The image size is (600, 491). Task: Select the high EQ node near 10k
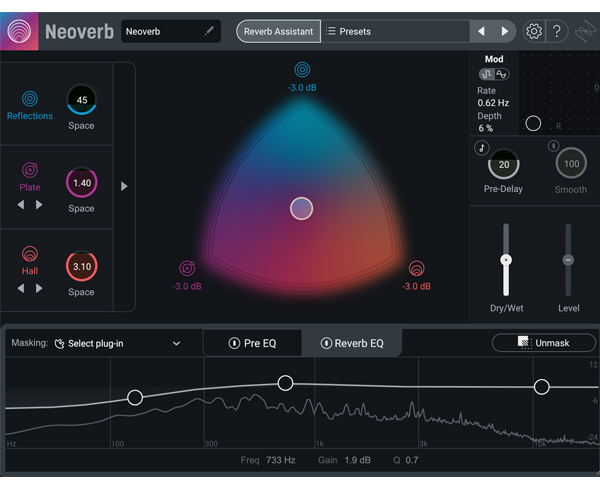click(541, 387)
